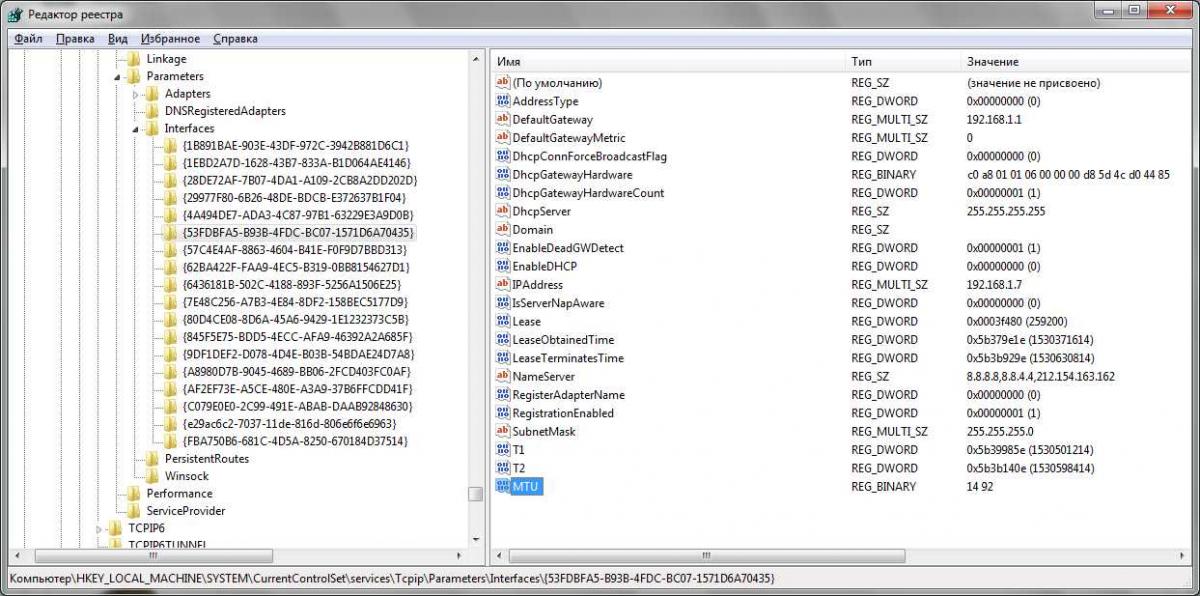This screenshot has height=596, width=1200.
Task: Select key {28DE72AF-7B07-4DA1-A109-2CB8A2DD202D}
Action: (x=300, y=180)
